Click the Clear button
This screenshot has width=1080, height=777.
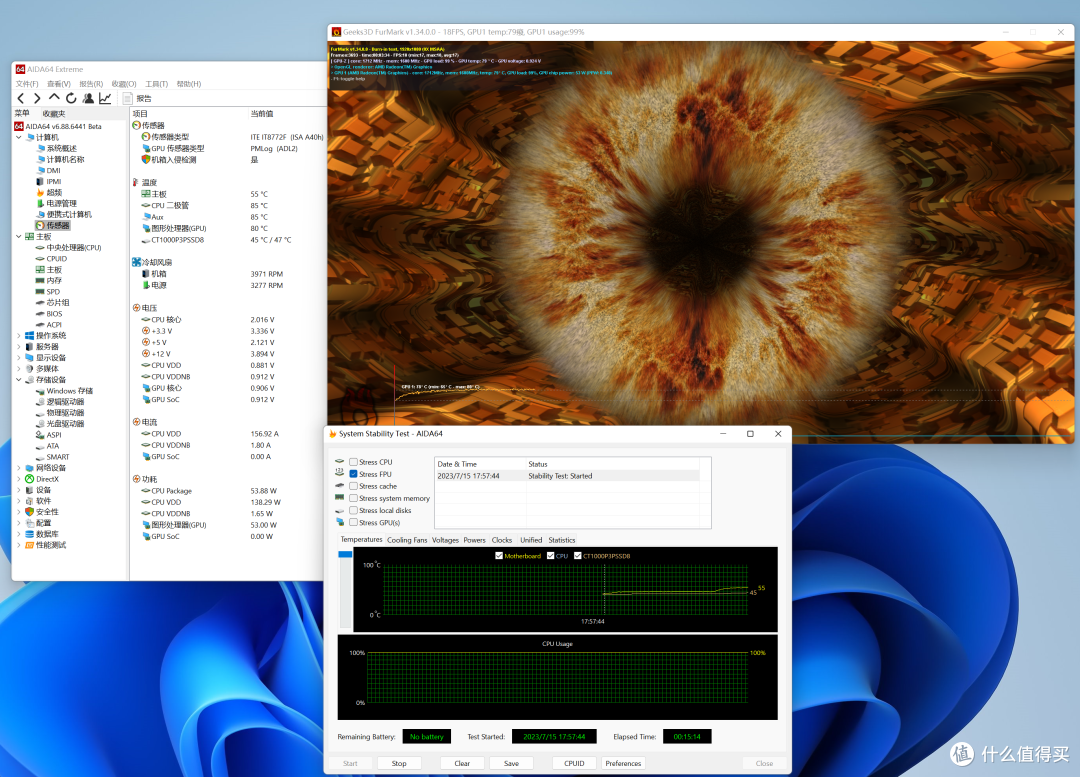point(462,763)
